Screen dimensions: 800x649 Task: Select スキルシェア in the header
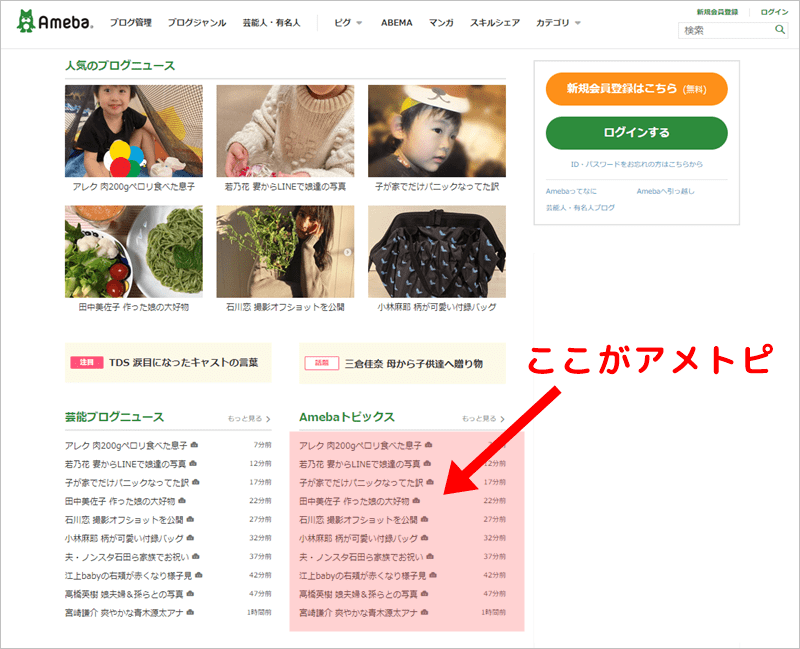coord(495,22)
